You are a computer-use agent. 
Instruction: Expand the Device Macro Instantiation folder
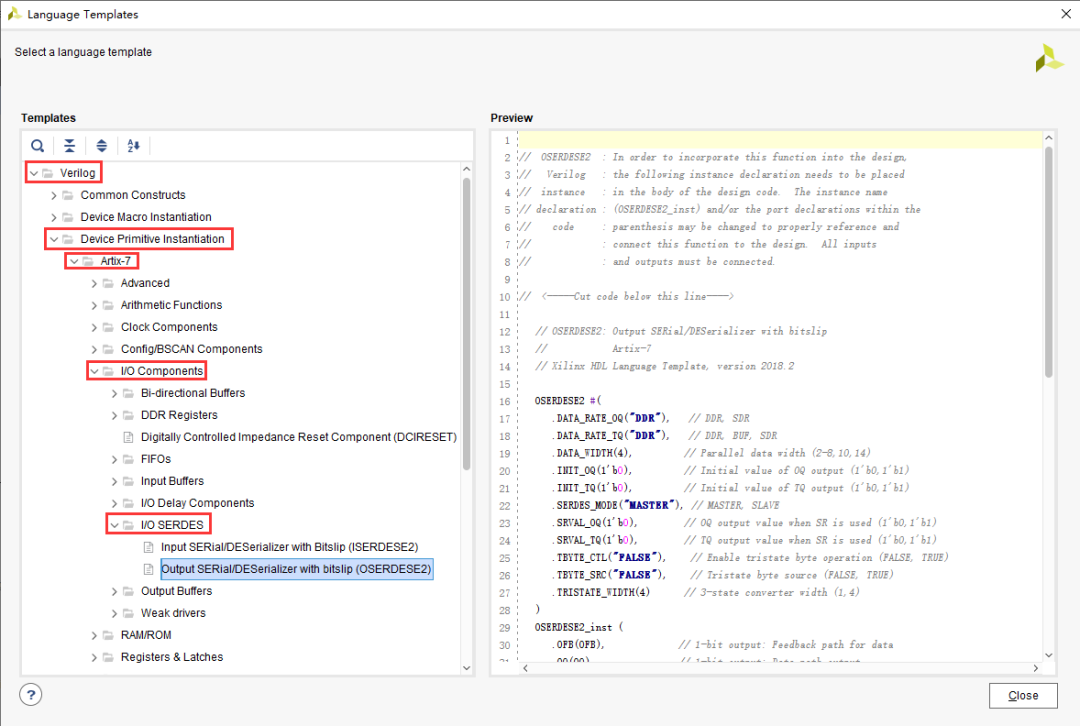[54, 217]
